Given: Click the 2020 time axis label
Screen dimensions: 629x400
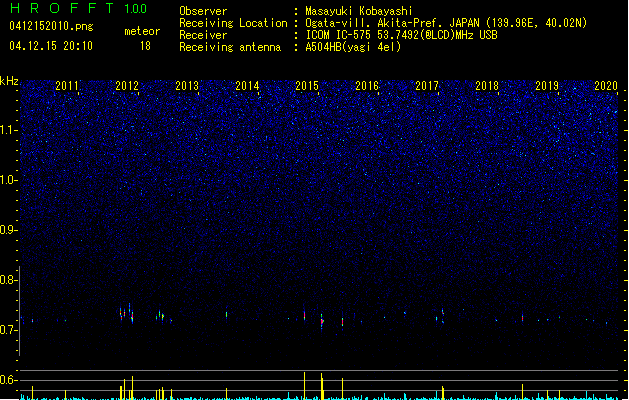Looking at the screenshot, I should (x=606, y=86).
